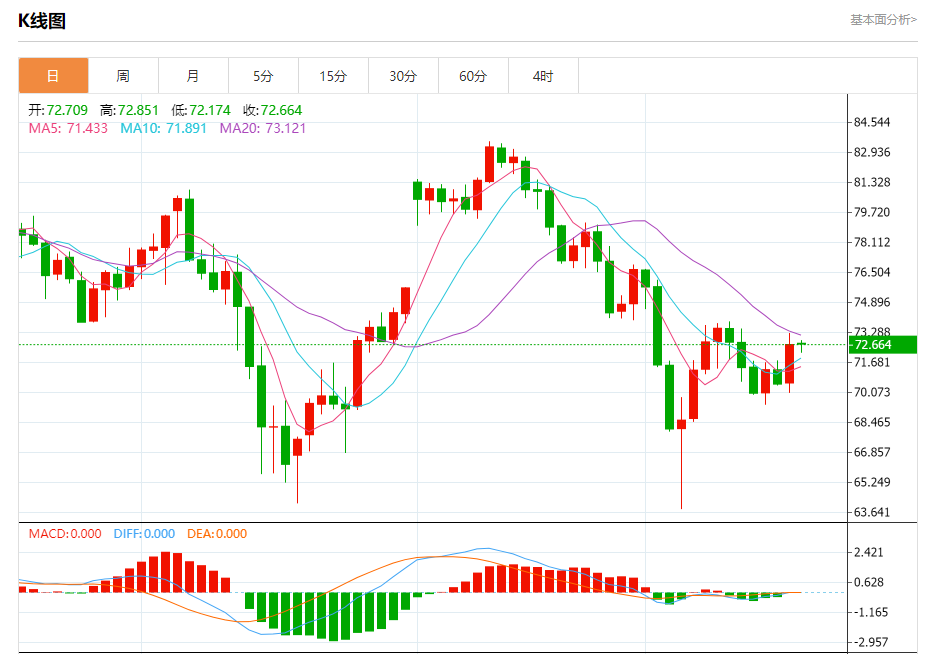Click the 79.720 price axis label

tap(872, 212)
